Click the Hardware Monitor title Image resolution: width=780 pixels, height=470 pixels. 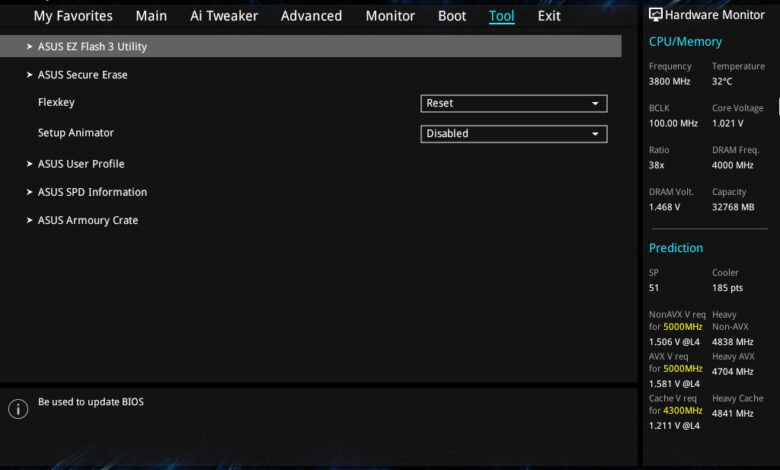coord(714,15)
